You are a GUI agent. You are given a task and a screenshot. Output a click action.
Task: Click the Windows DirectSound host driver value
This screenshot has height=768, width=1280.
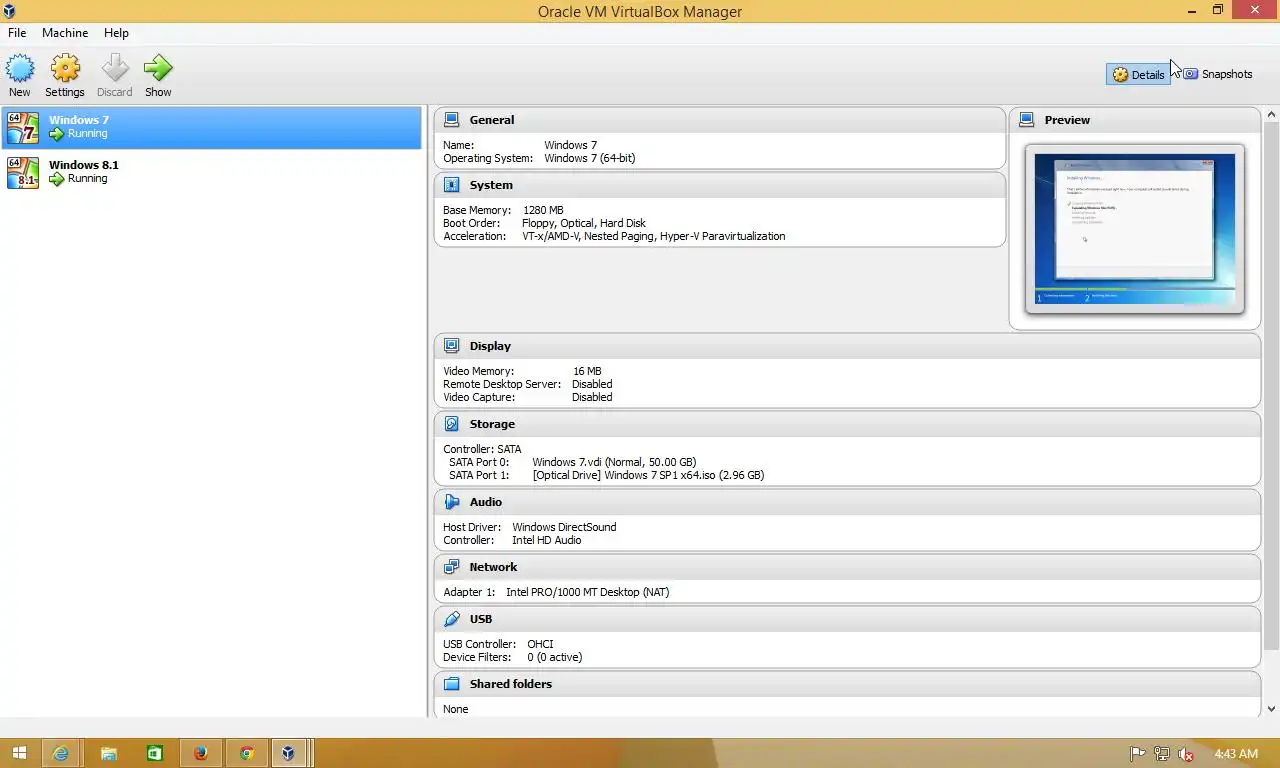564,527
